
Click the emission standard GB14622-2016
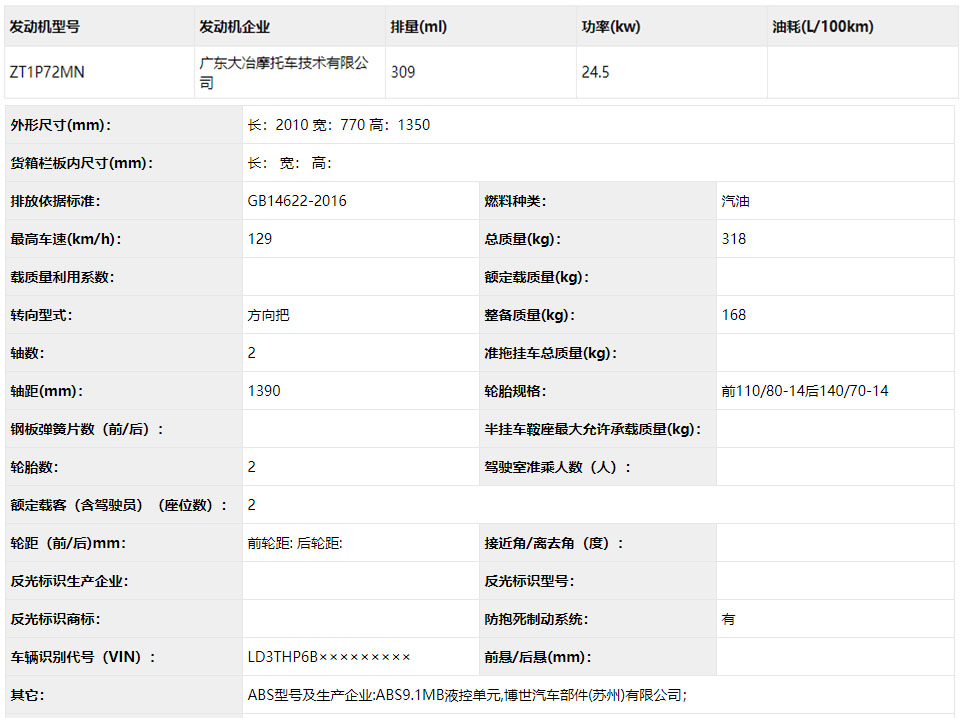pos(297,201)
